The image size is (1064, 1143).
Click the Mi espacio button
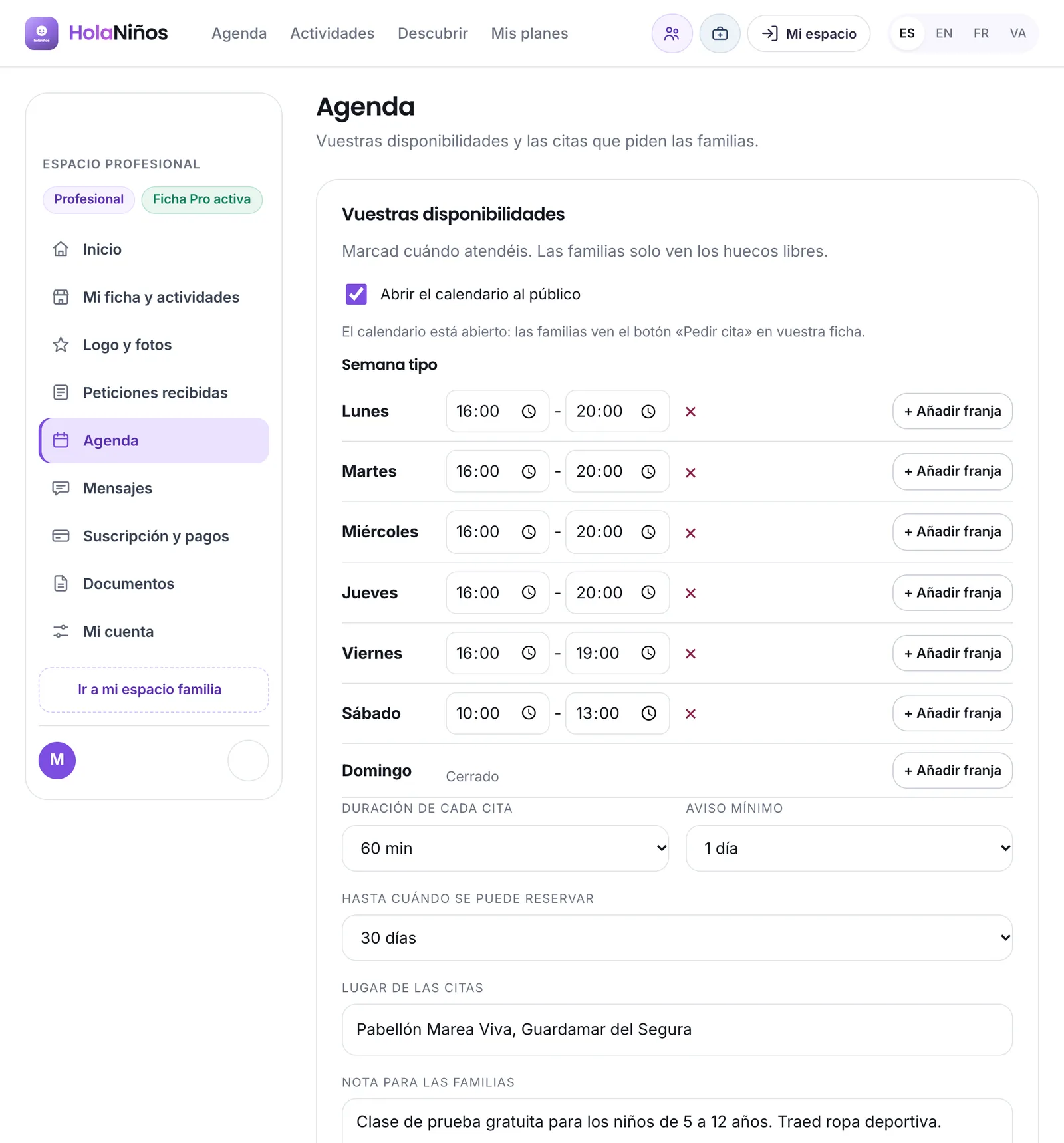click(809, 33)
